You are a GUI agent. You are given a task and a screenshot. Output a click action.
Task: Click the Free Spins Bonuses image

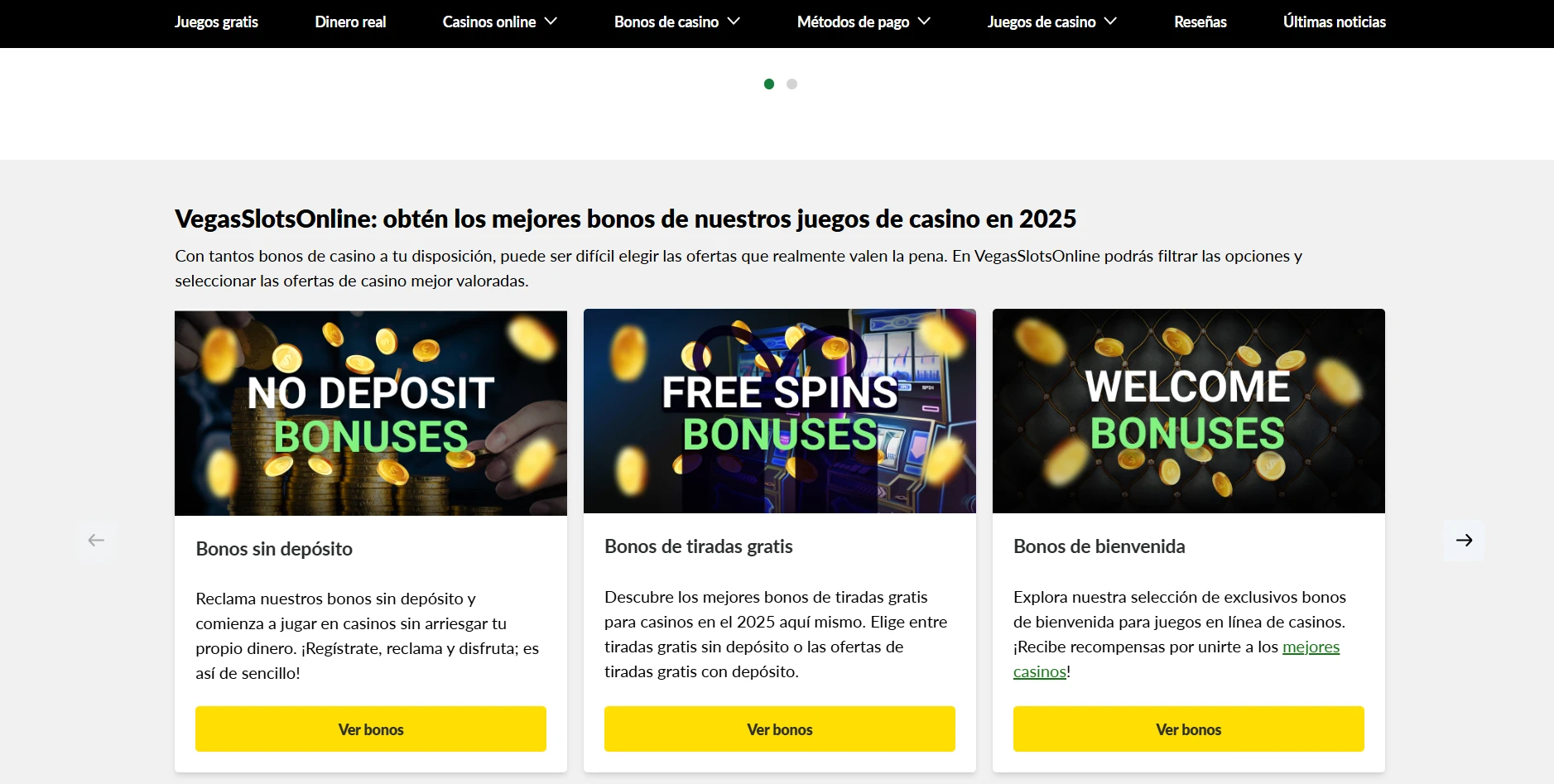coord(780,411)
